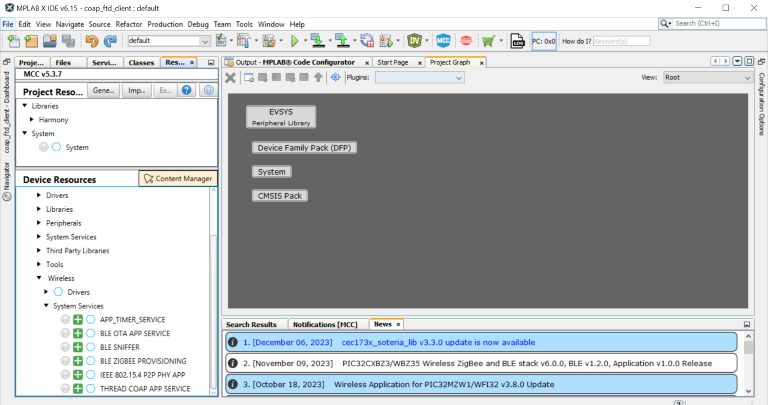The height and width of the screenshot is (405, 768).
Task: Click the Debug Project icon
Action: [x=386, y=41]
